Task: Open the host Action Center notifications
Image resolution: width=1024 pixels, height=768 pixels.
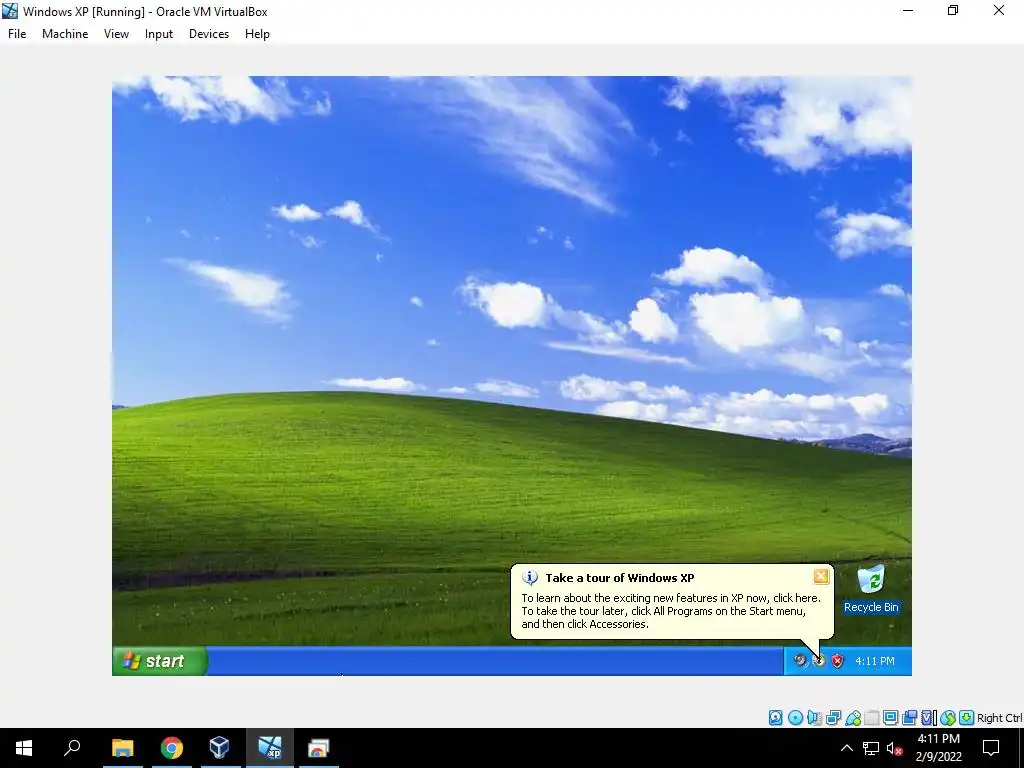Action: 991,748
